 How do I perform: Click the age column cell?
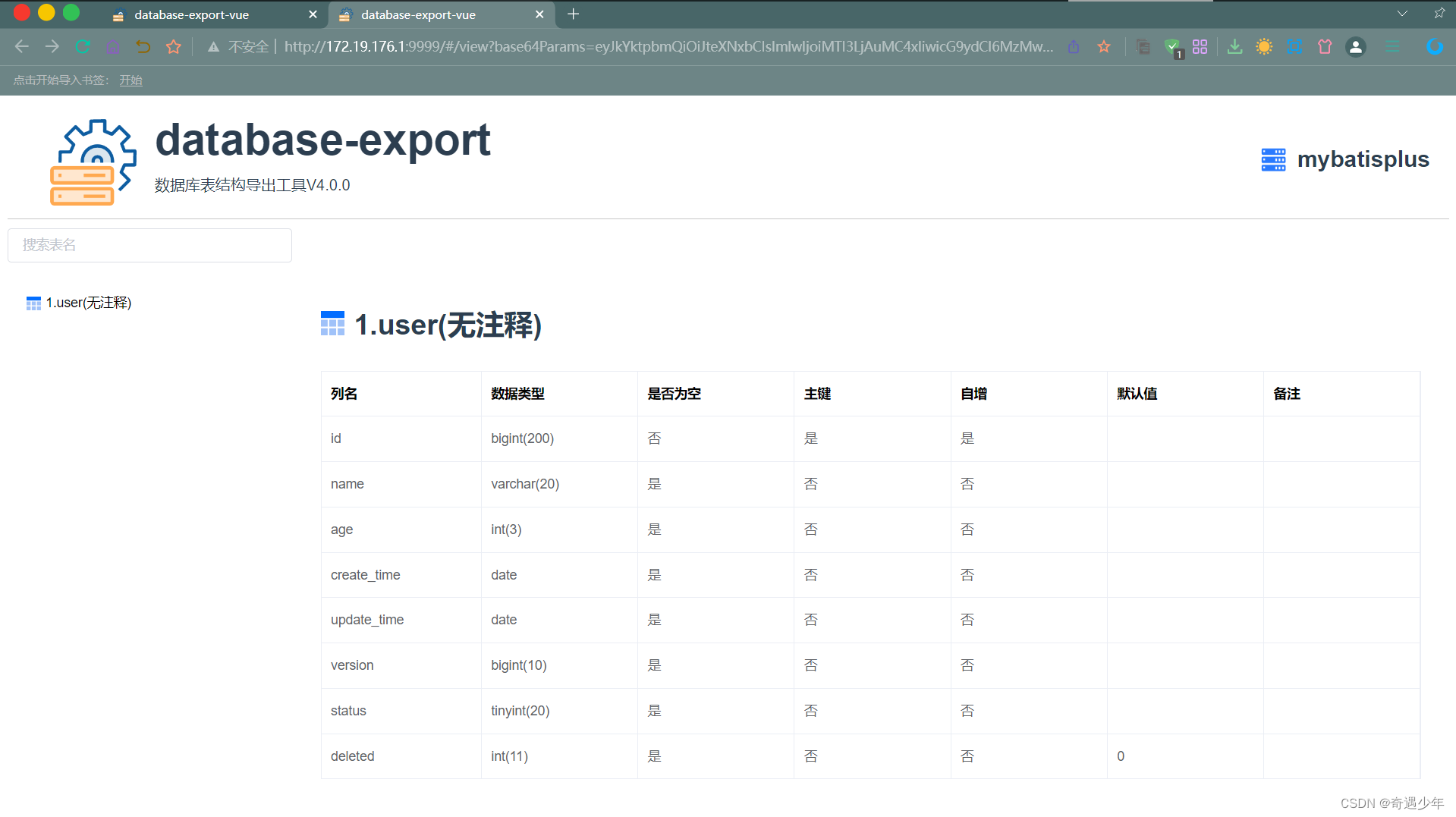tap(401, 529)
